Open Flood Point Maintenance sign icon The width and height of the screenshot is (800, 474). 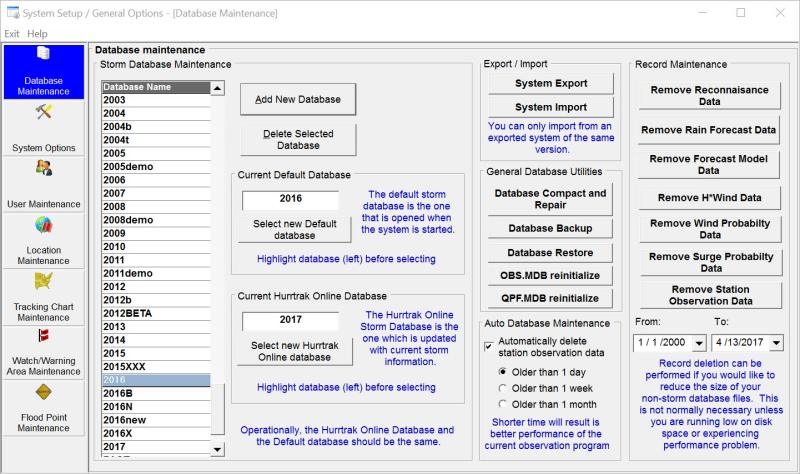click(x=43, y=392)
